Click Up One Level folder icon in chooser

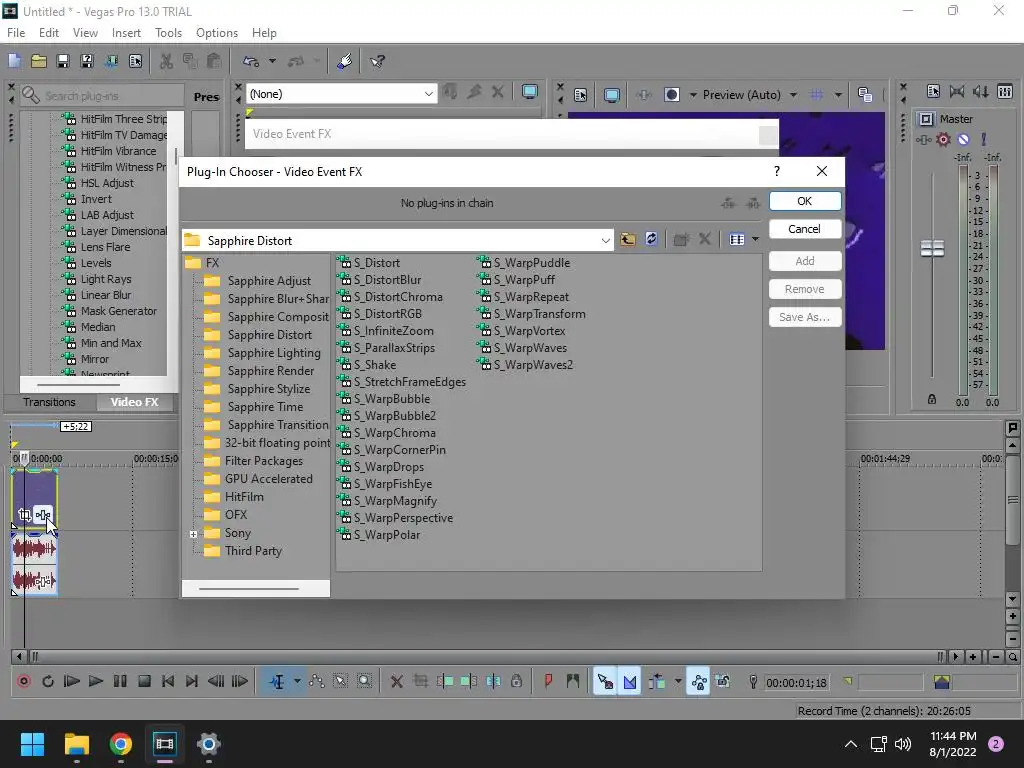pyautogui.click(x=628, y=239)
